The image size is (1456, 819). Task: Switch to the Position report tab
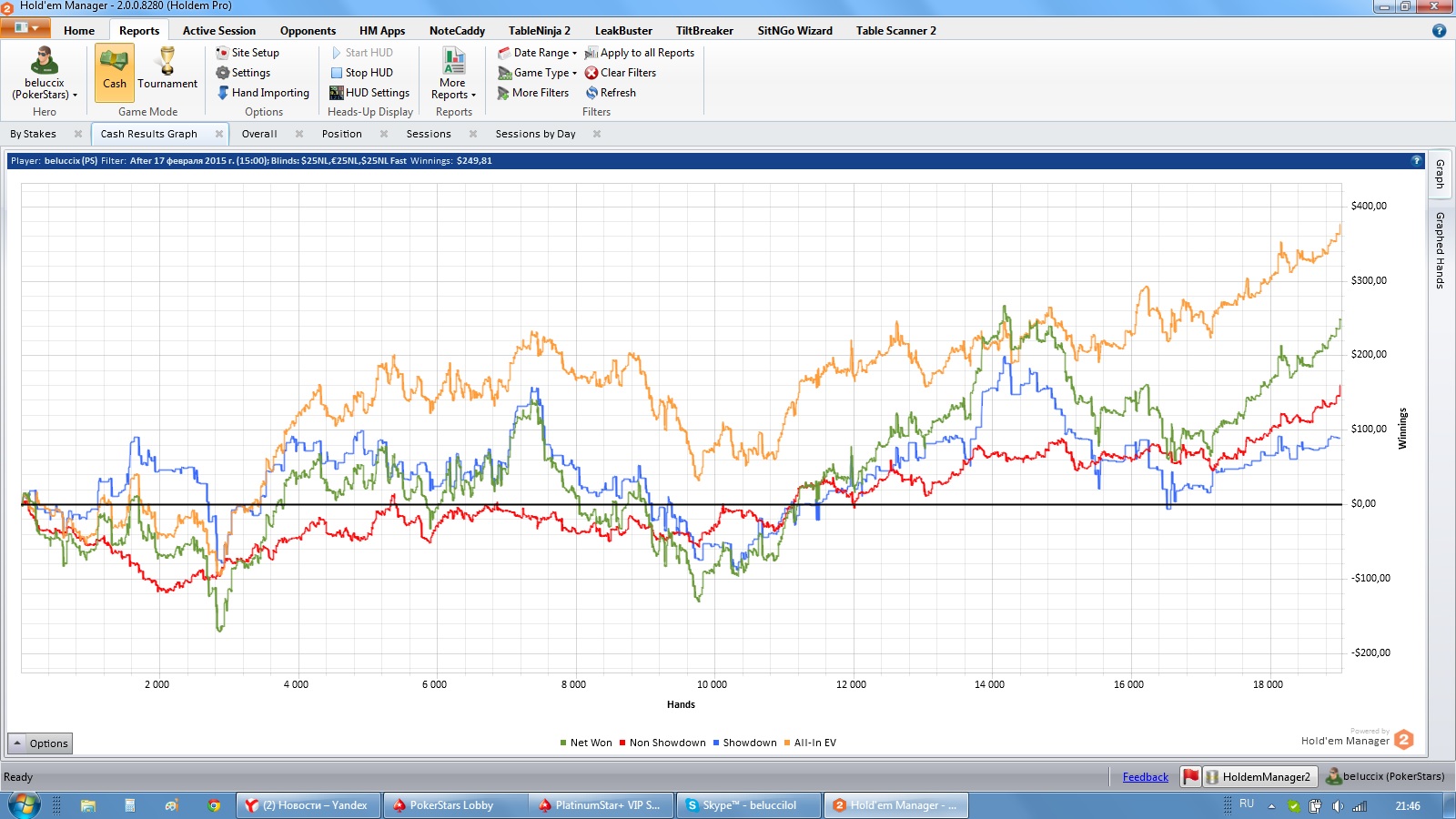[341, 134]
